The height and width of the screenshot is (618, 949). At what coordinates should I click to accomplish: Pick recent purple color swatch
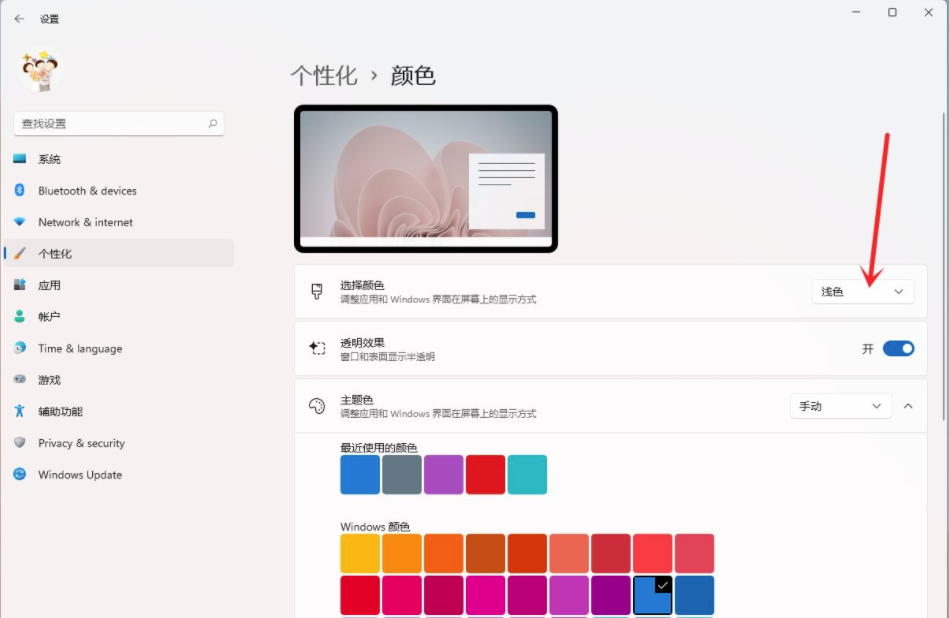tap(444, 475)
